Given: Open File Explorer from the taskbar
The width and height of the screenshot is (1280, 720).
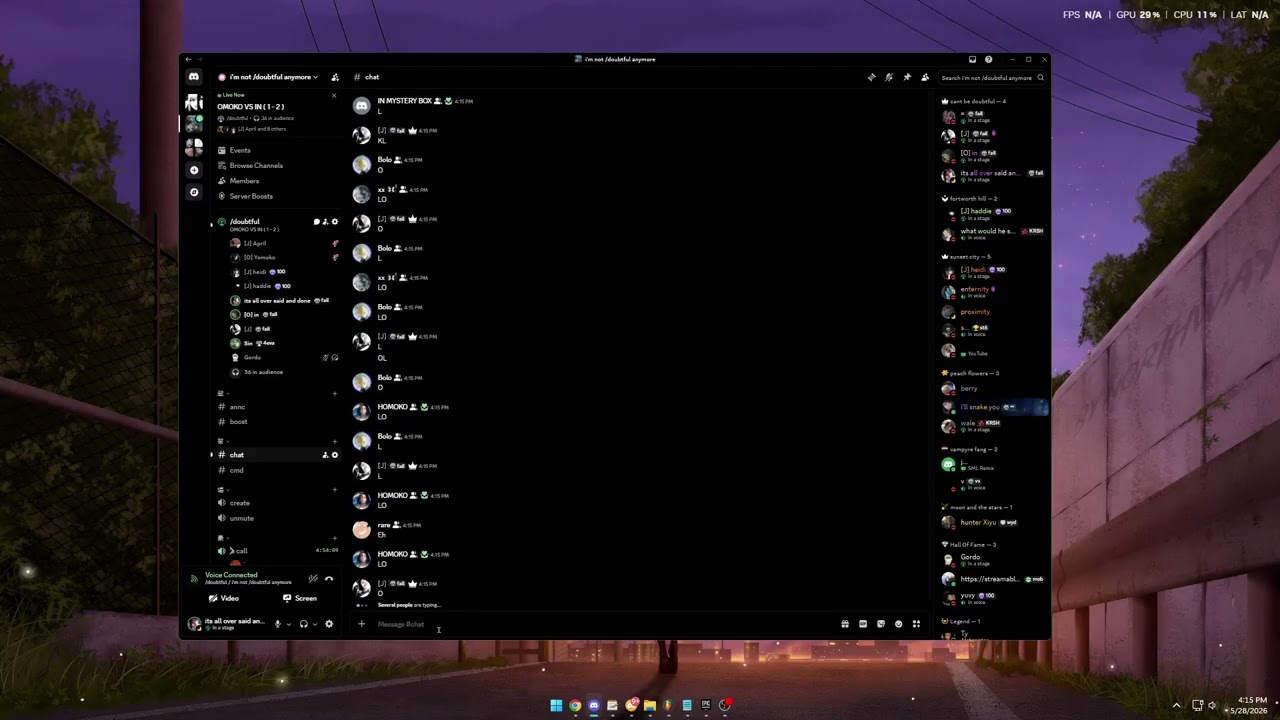Looking at the screenshot, I should click(649, 705).
